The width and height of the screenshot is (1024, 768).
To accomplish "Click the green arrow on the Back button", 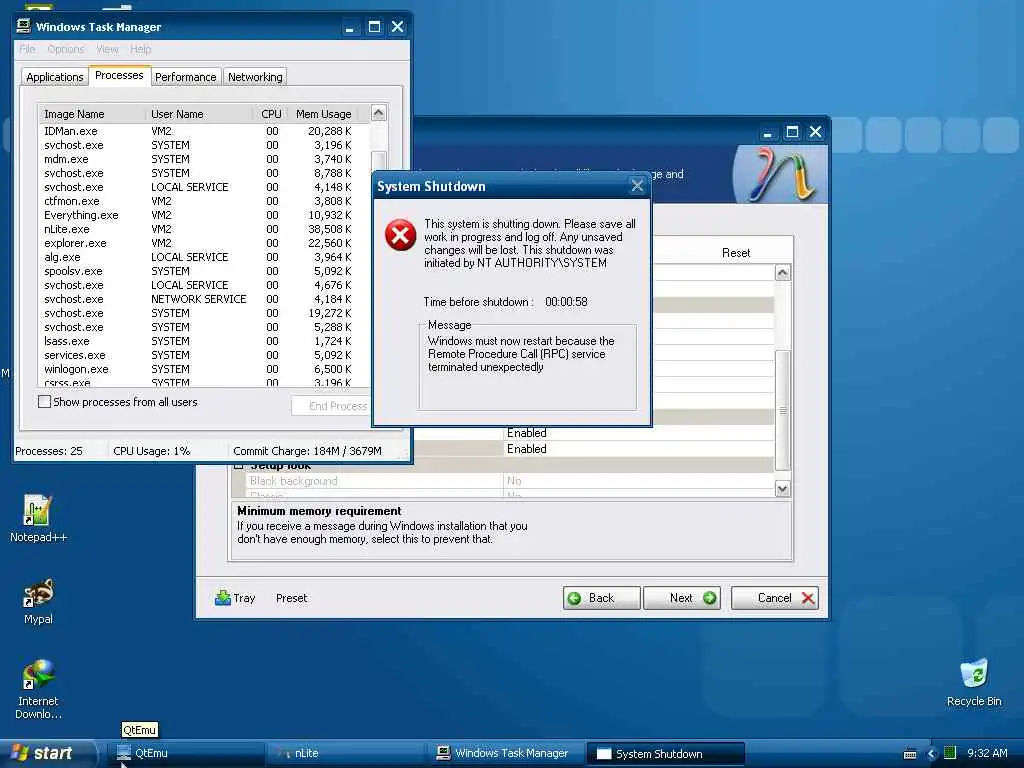I will point(574,598).
